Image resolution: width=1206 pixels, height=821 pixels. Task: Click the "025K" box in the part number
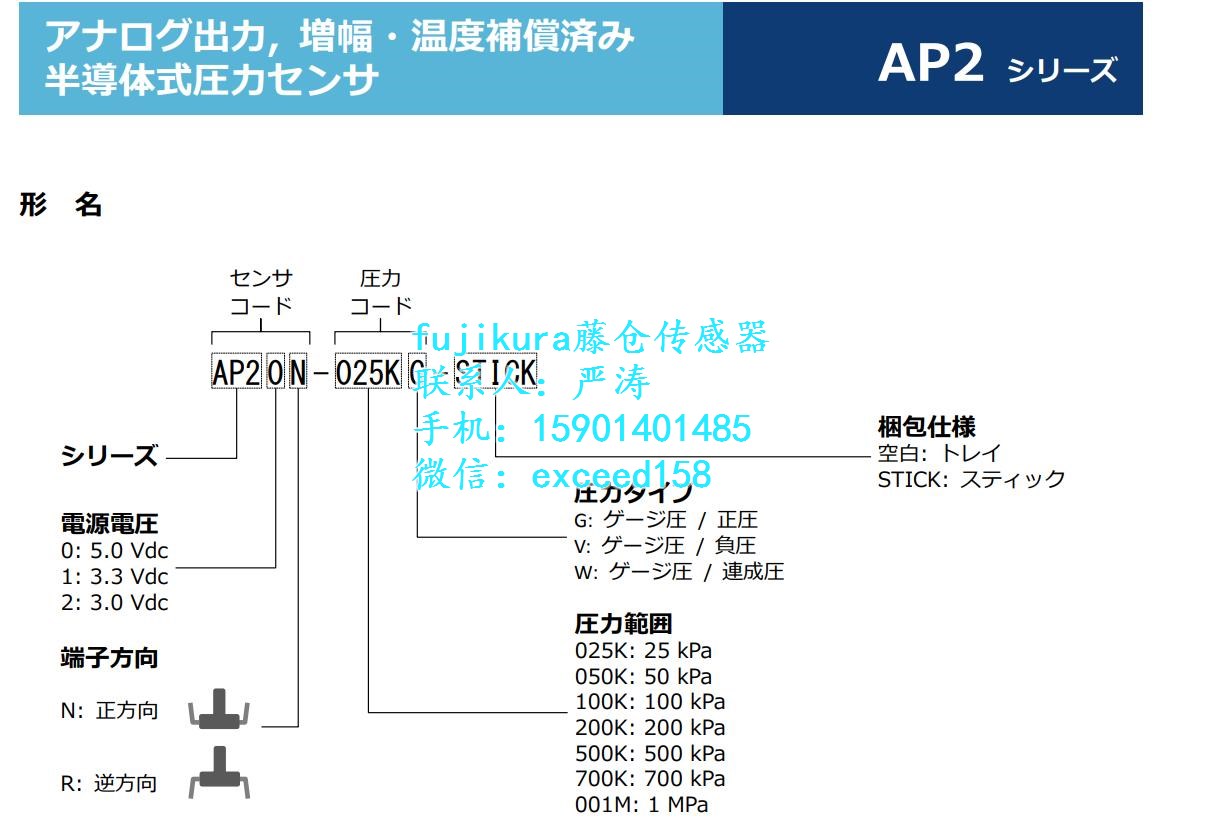(368, 373)
